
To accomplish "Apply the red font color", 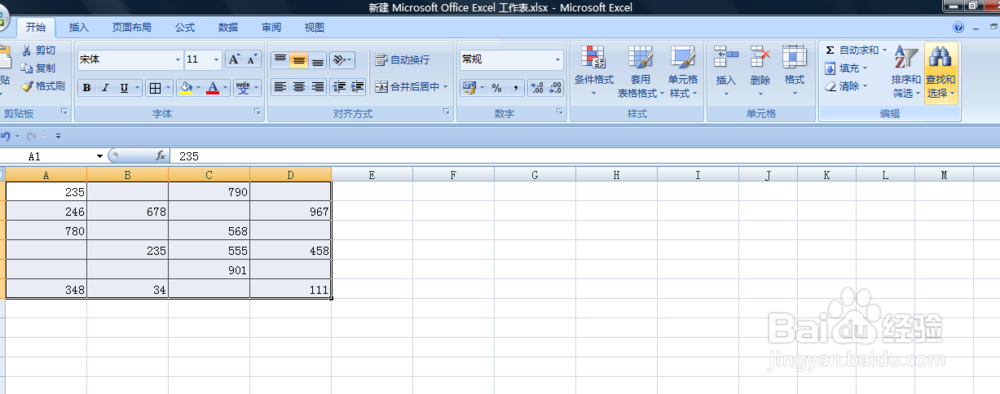I will (213, 89).
